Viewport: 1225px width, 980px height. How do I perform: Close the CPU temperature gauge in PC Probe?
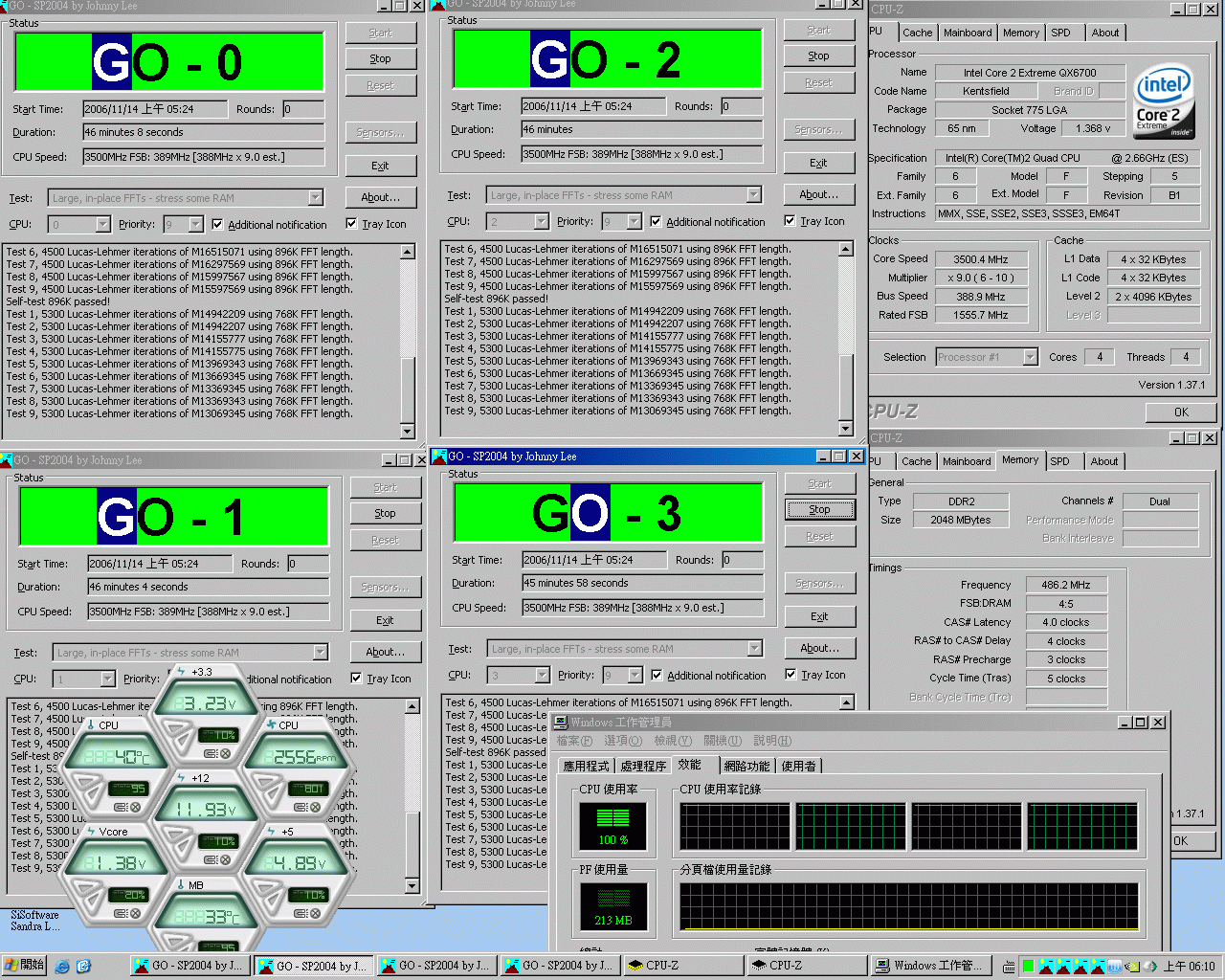(135, 807)
